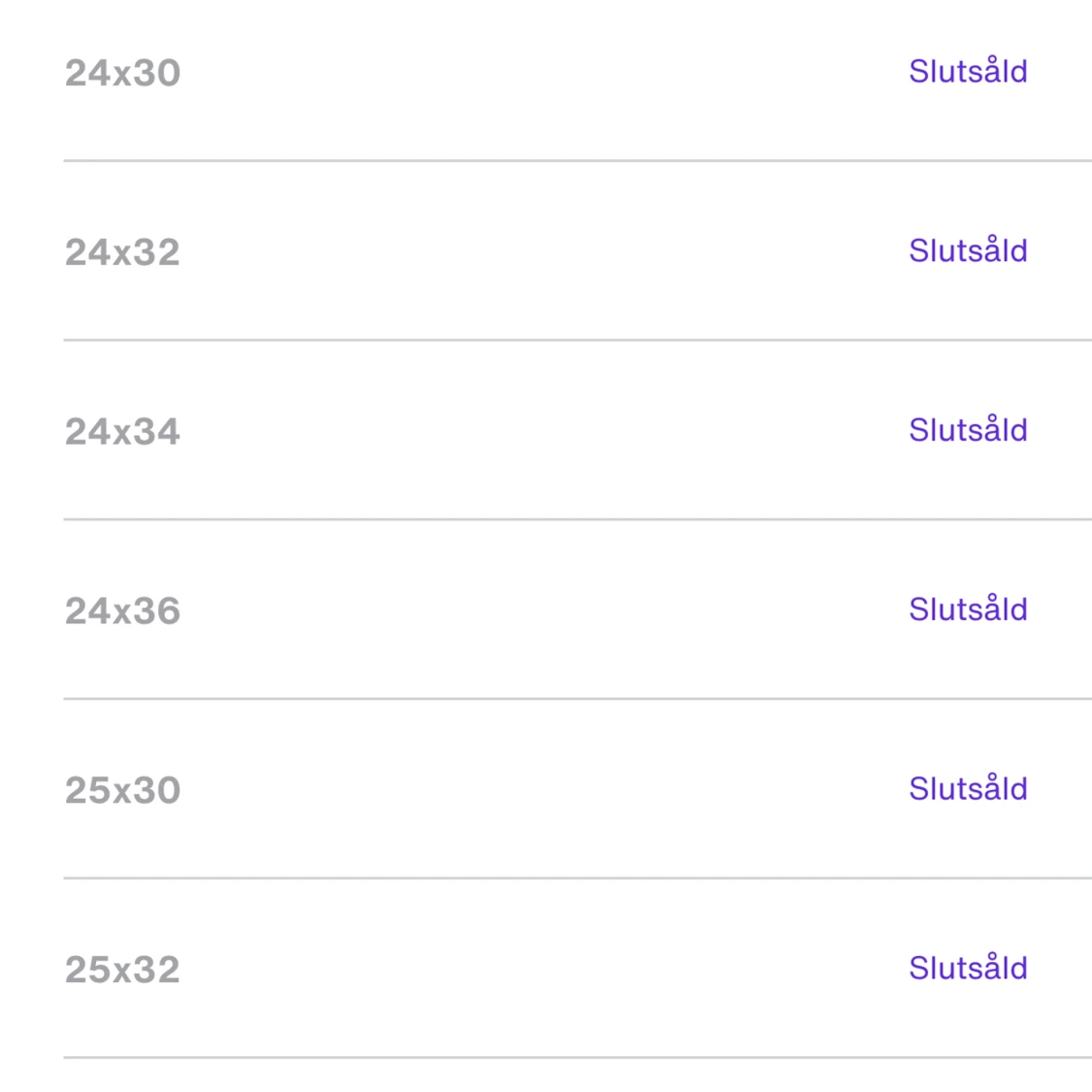This screenshot has width=1092, height=1092.
Task: Click the empty middle of the 25x30 row
Action: 544,790
